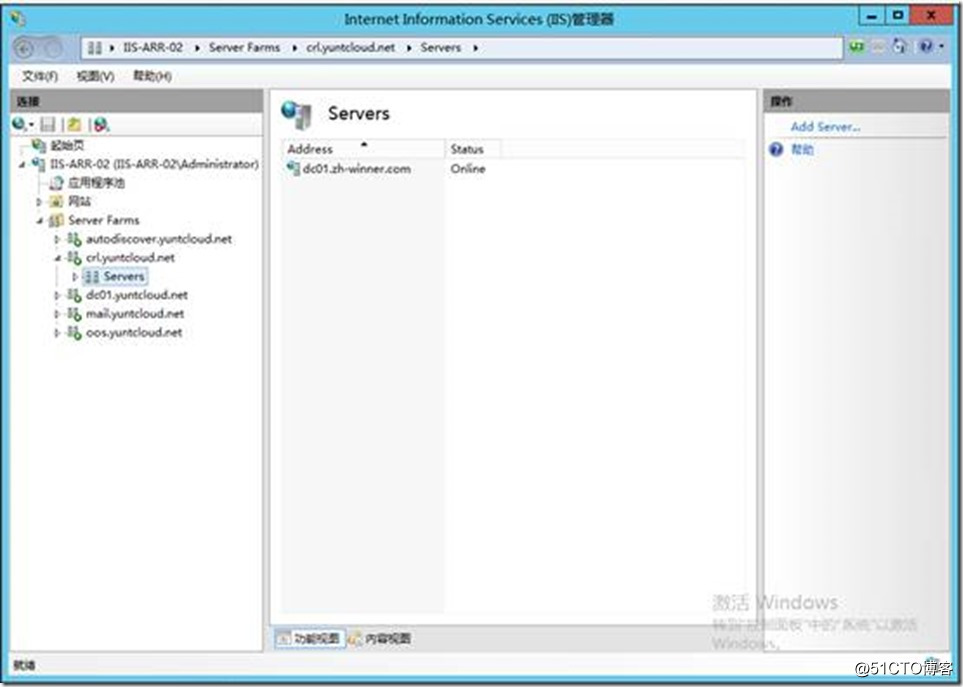Open dropdown arrow next to connect globe icon

(x=31, y=125)
